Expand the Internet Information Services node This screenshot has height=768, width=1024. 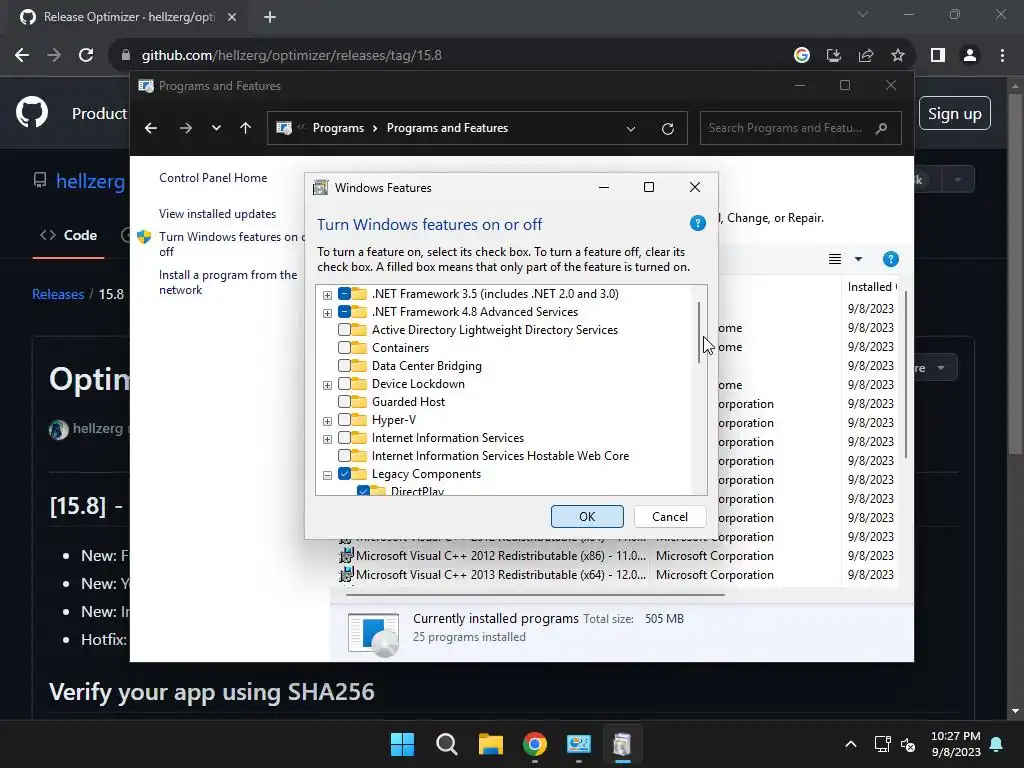327,440
